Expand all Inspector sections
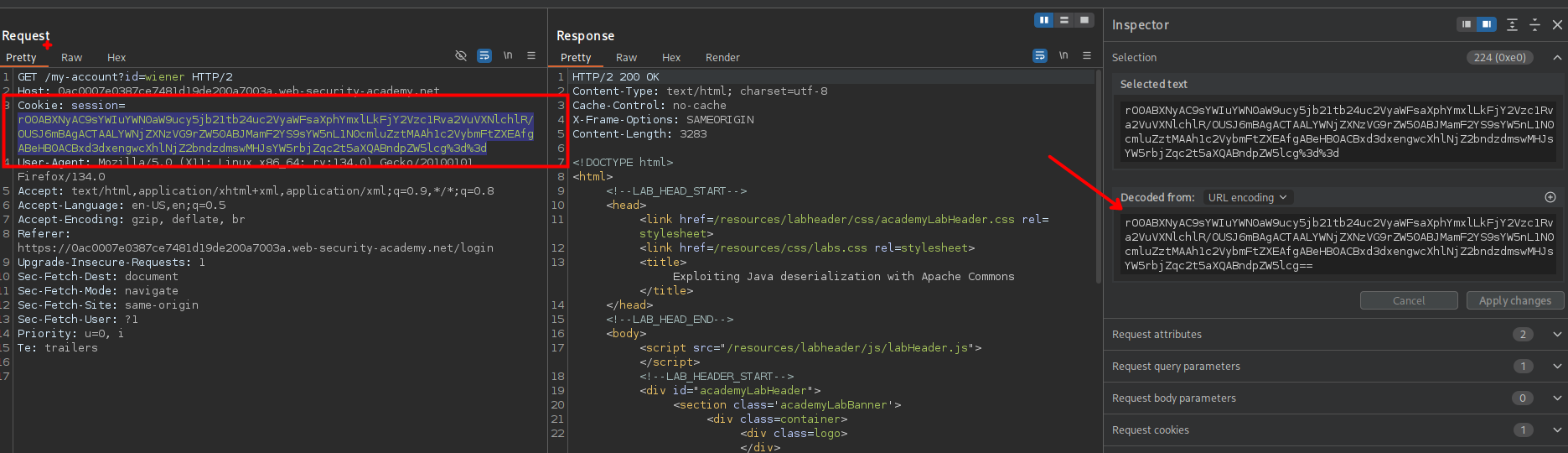 (1512, 25)
